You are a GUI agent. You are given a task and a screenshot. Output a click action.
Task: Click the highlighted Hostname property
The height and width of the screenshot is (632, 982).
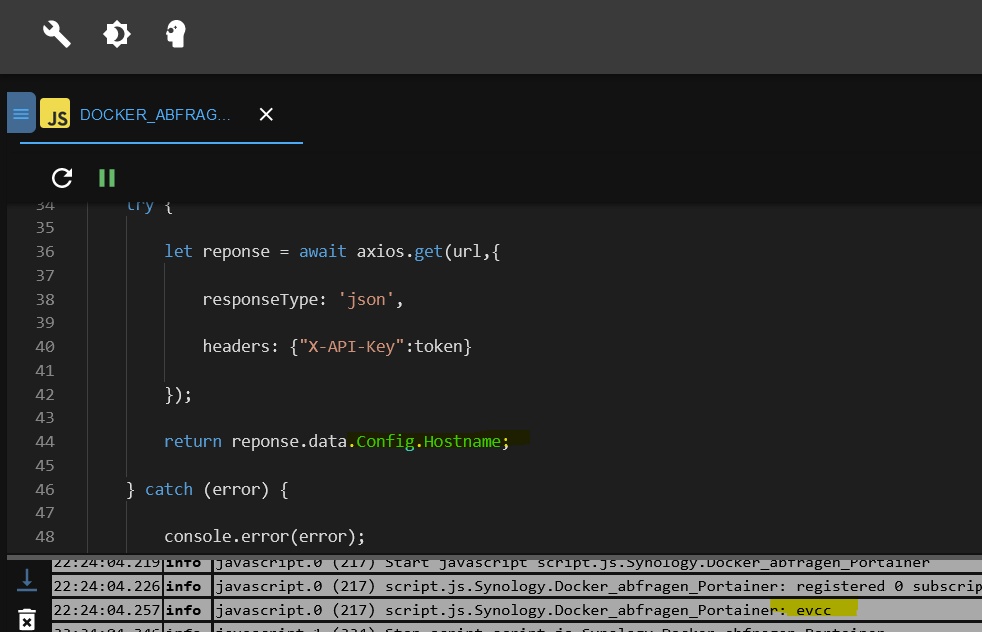[462, 441]
